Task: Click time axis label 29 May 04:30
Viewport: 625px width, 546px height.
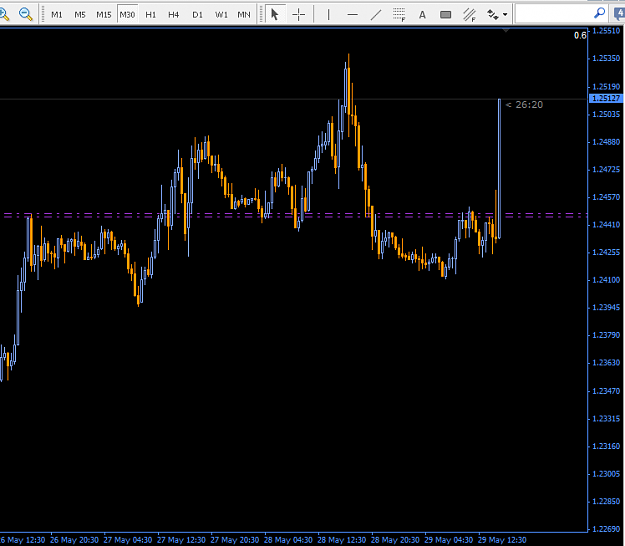Action: click(x=448, y=540)
